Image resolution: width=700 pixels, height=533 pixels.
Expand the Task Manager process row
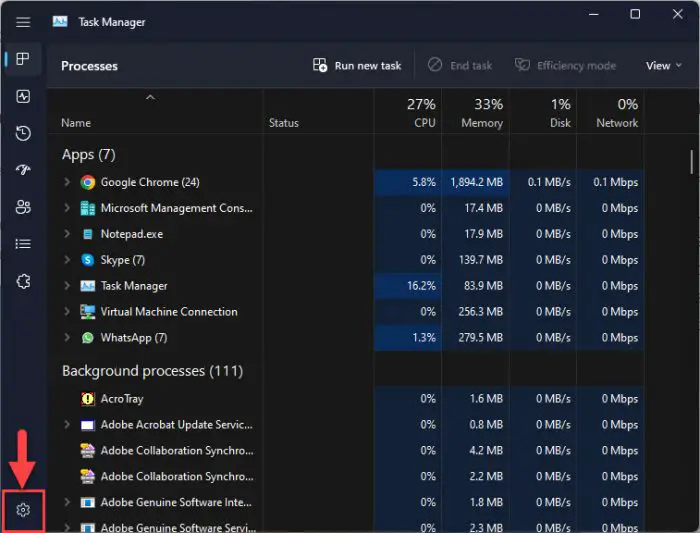67,285
